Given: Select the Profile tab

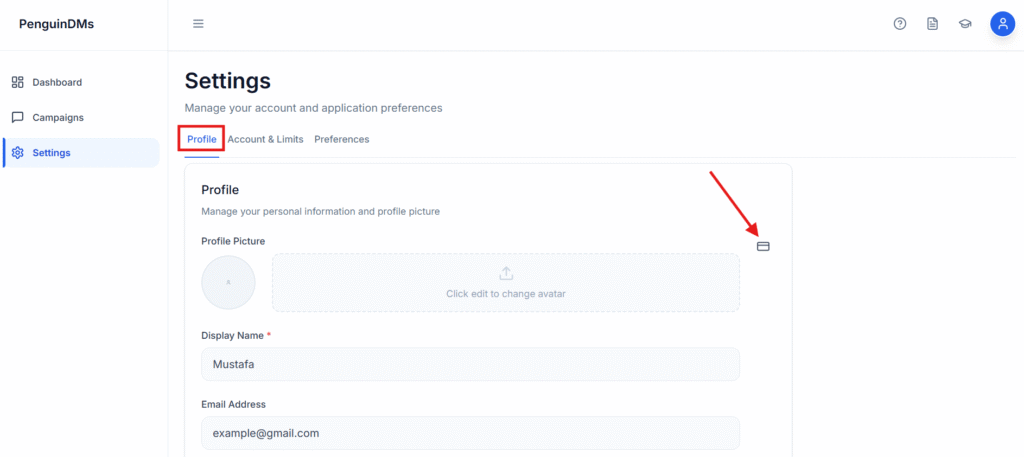Looking at the screenshot, I should 202,139.
